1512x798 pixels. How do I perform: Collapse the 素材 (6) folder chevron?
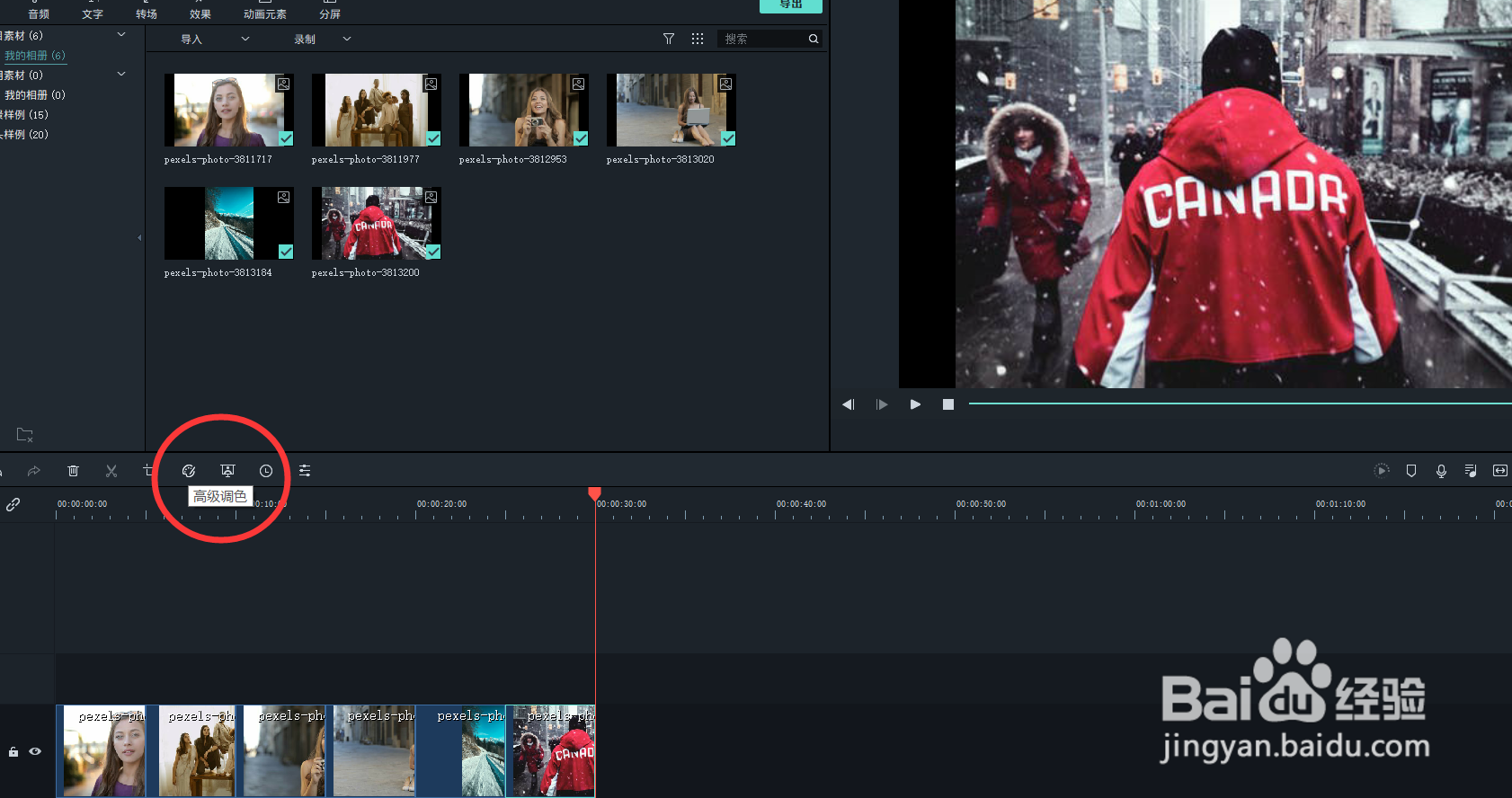click(x=121, y=34)
